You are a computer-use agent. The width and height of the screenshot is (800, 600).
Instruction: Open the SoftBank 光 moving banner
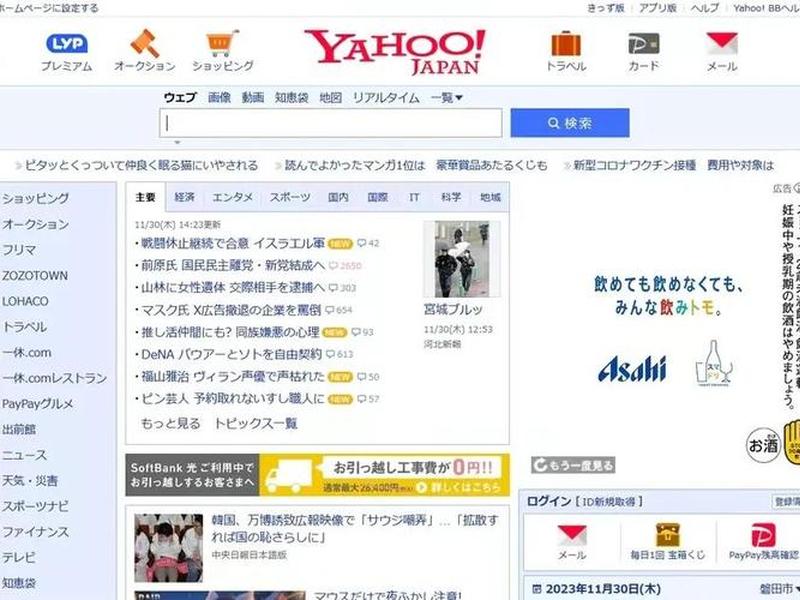[x=317, y=475]
